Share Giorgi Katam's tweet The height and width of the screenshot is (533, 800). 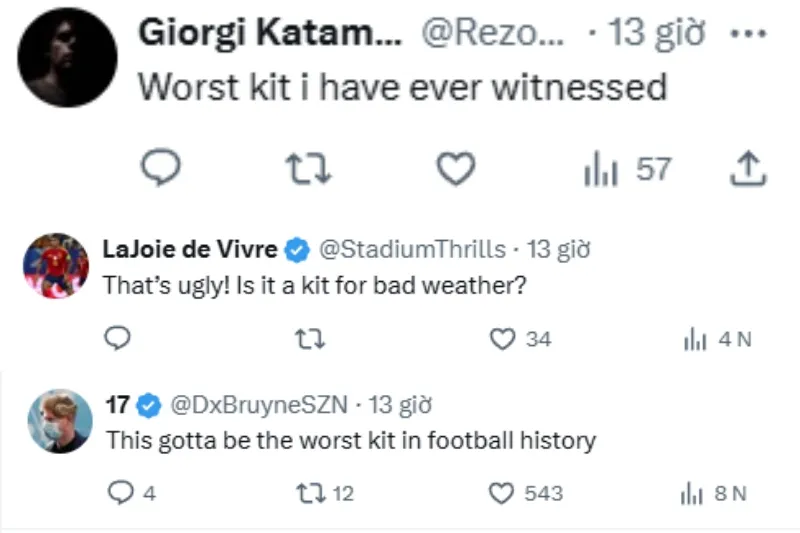pos(748,169)
